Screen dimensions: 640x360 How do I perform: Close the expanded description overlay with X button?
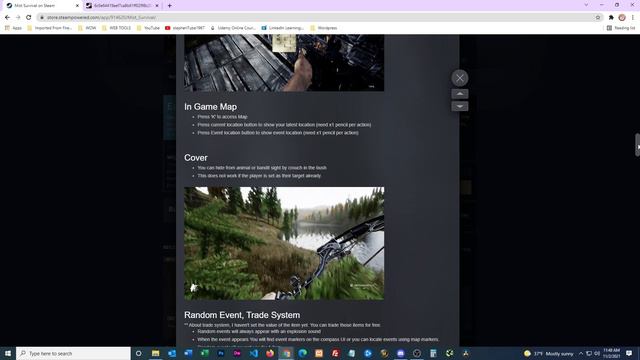pos(460,78)
